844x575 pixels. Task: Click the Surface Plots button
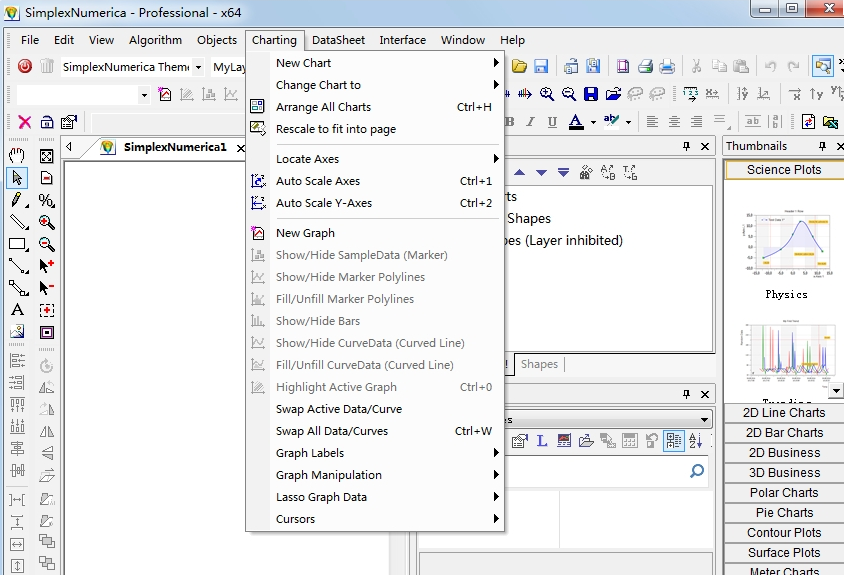(x=784, y=552)
